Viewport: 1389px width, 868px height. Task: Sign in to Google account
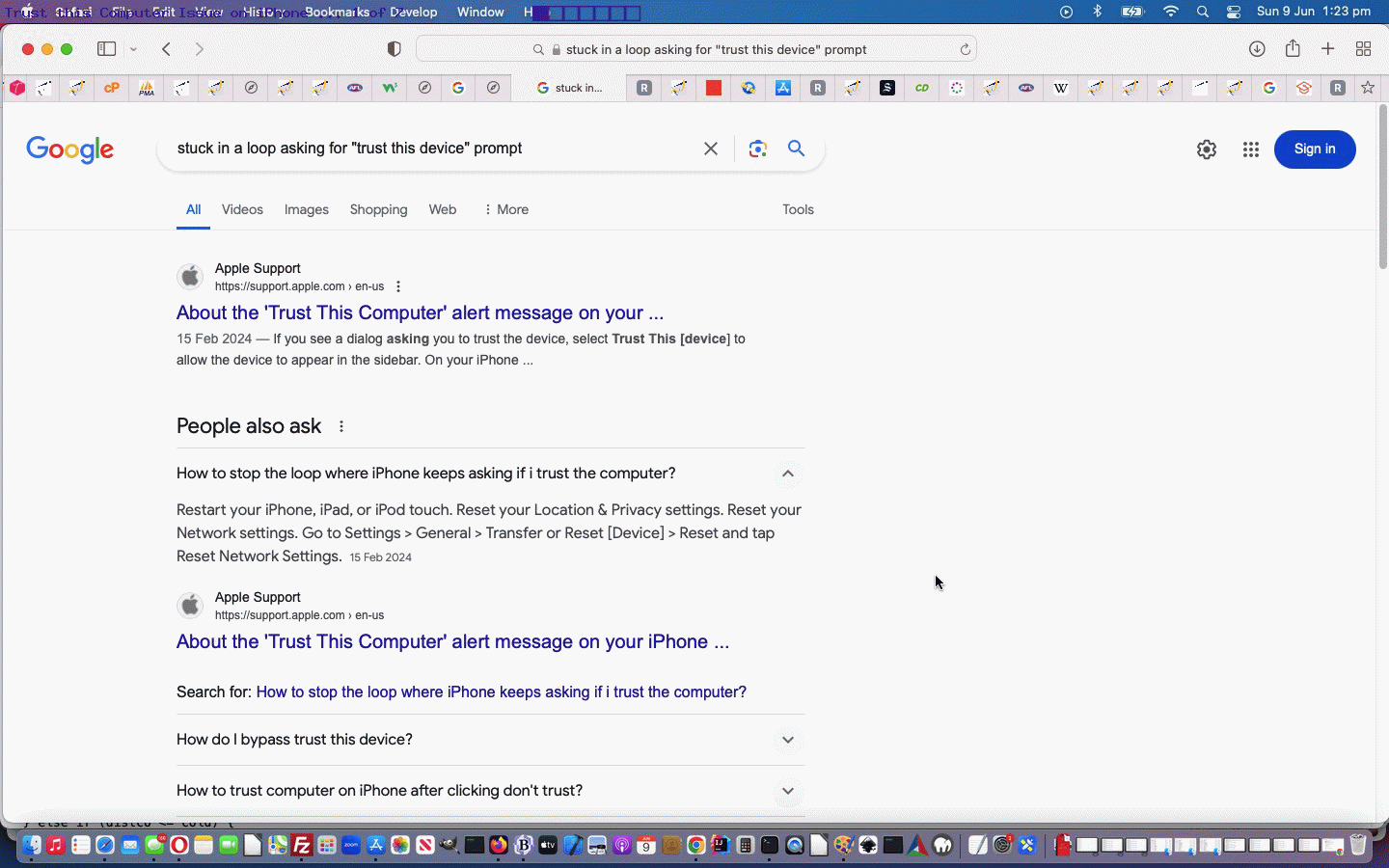1315,149
